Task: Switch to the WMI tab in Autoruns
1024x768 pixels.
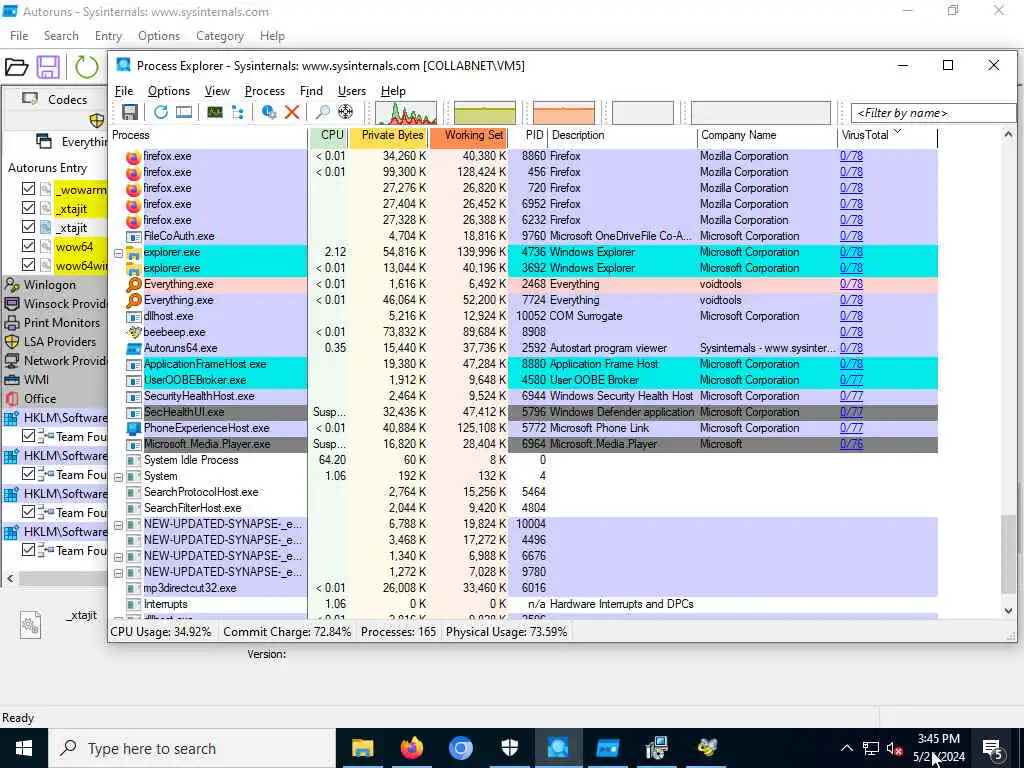Action: tap(36, 379)
